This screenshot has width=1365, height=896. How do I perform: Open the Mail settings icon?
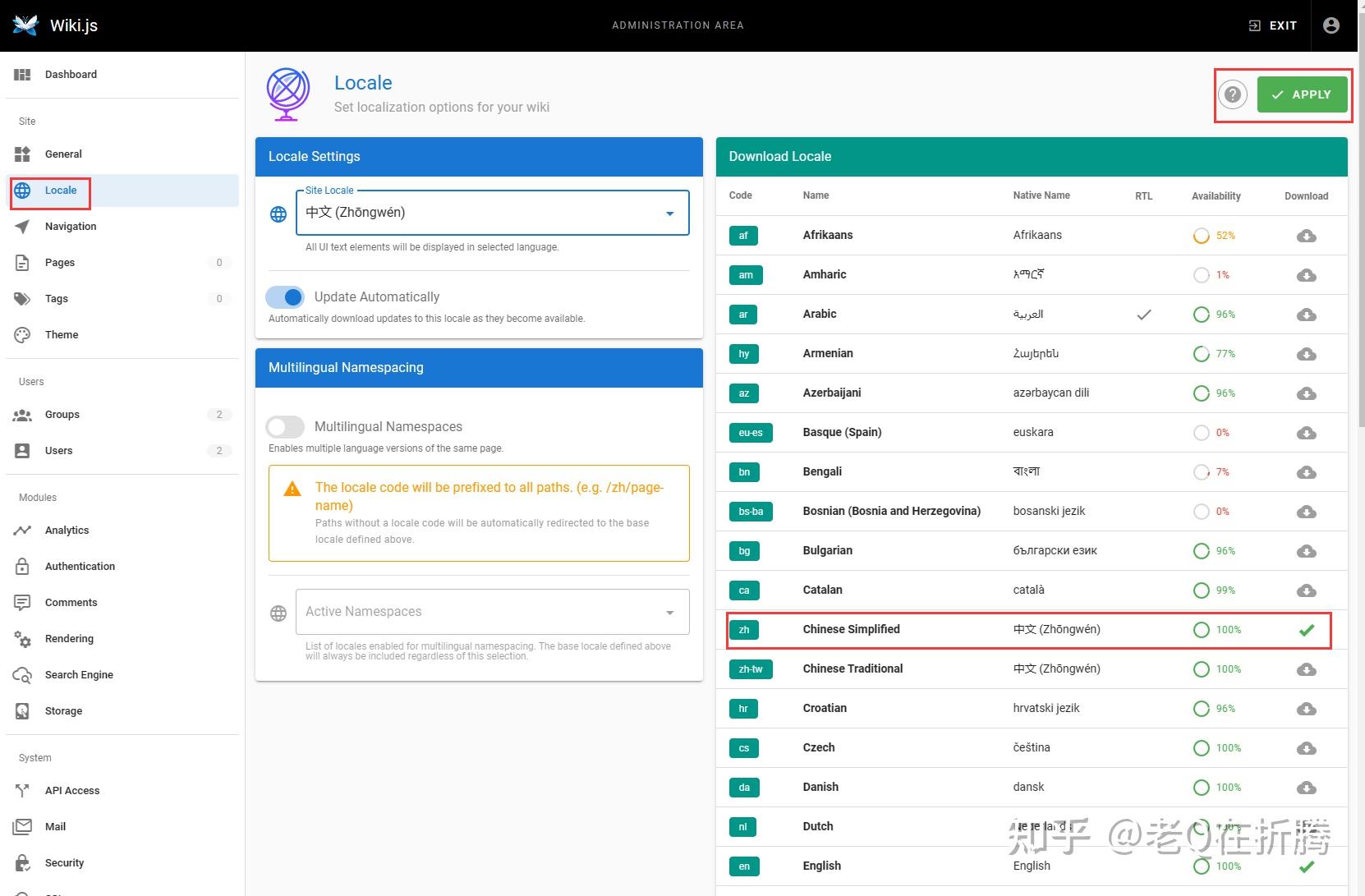(x=22, y=826)
